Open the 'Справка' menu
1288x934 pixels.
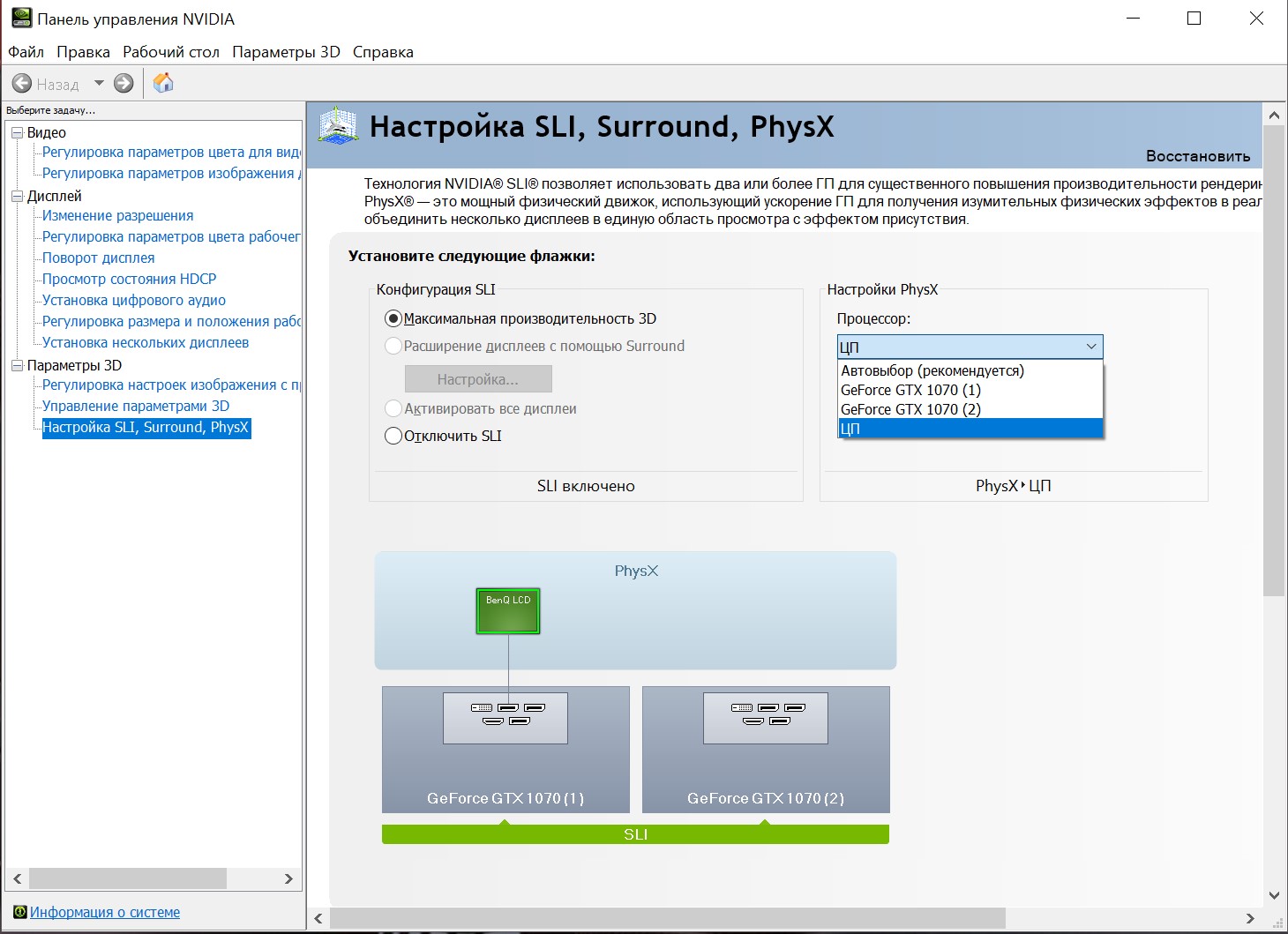point(383,52)
